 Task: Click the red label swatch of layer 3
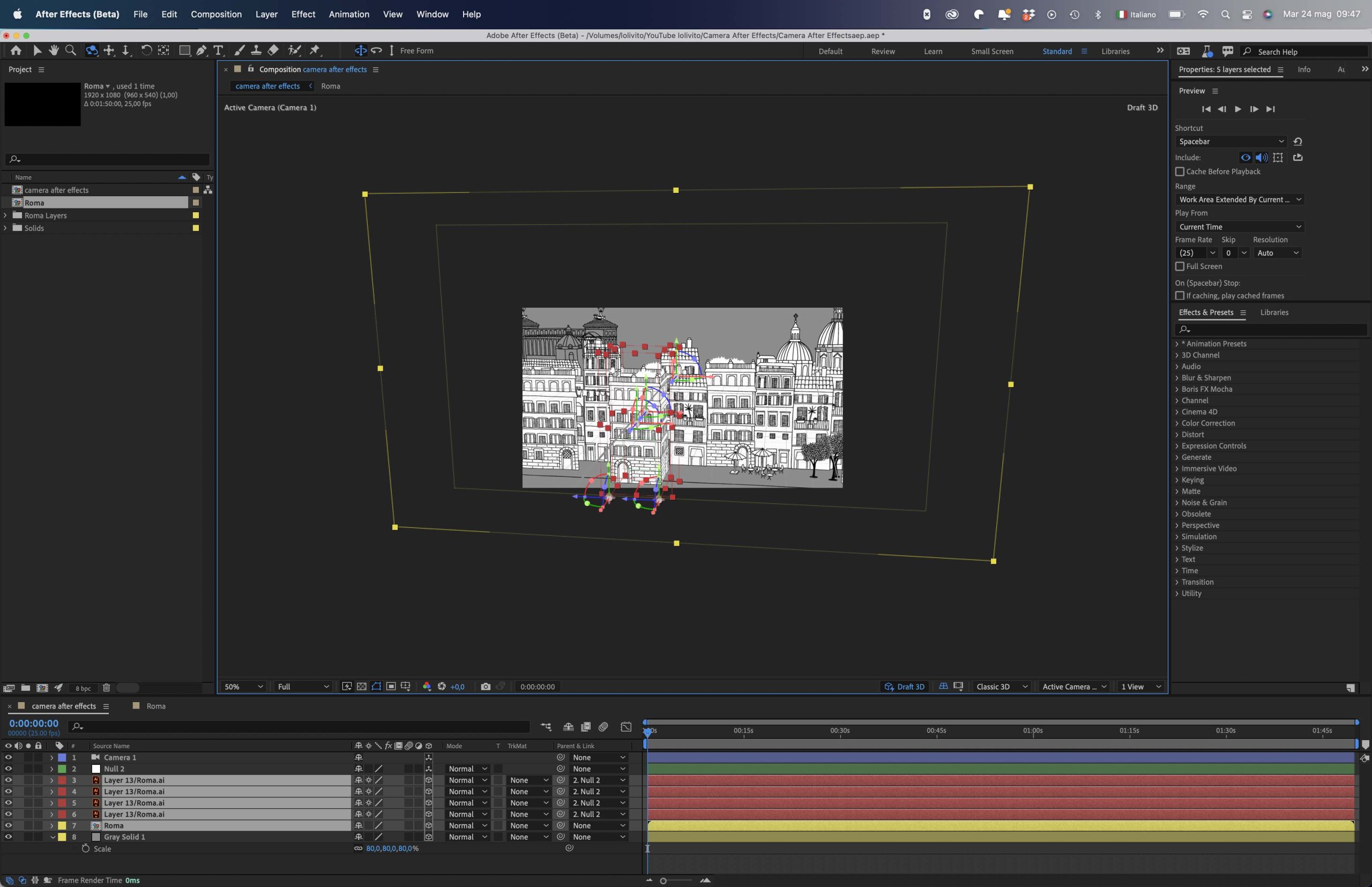pos(62,780)
